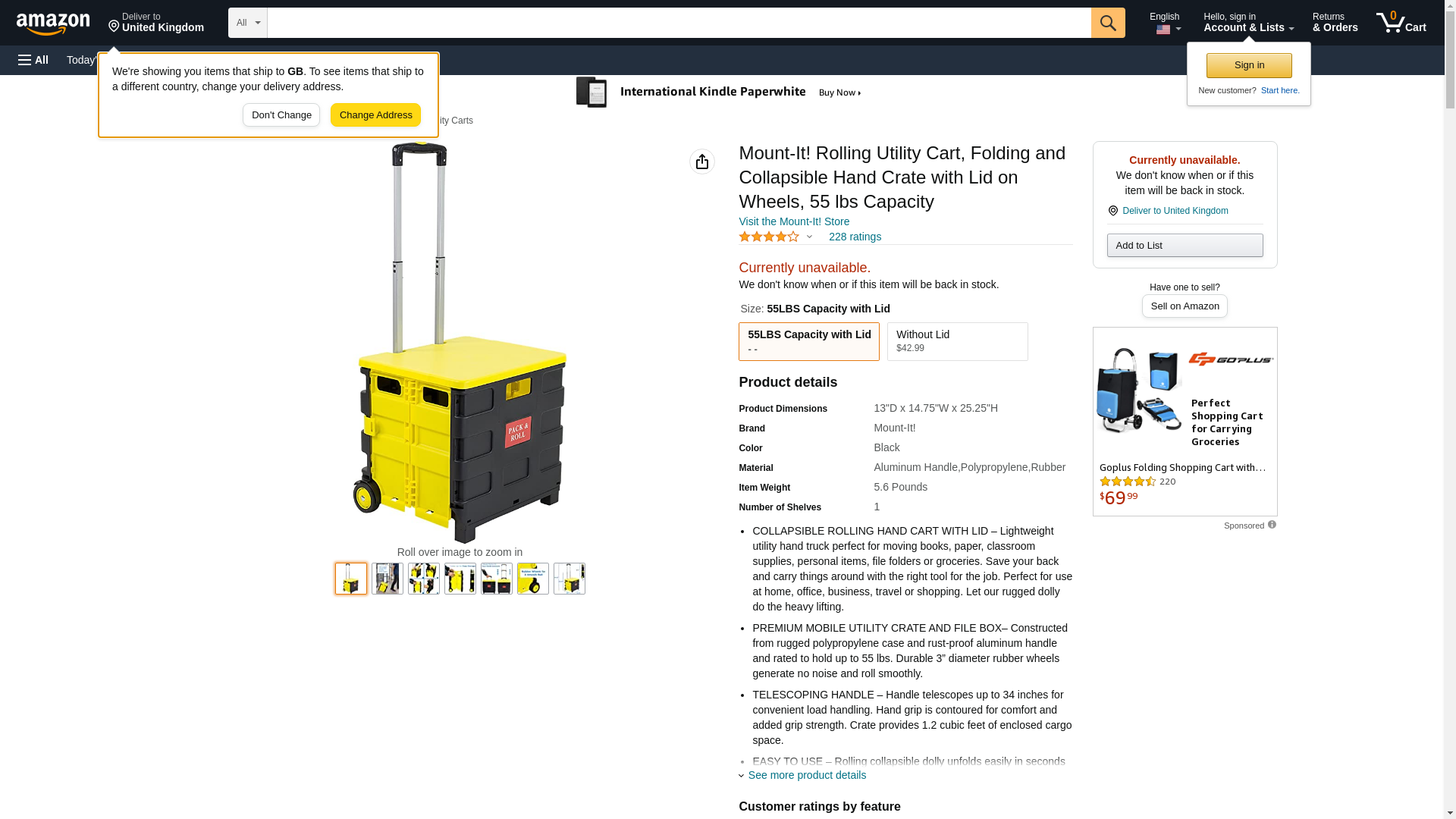
Task: Open the 228 ratings link
Action: pyautogui.click(x=855, y=237)
